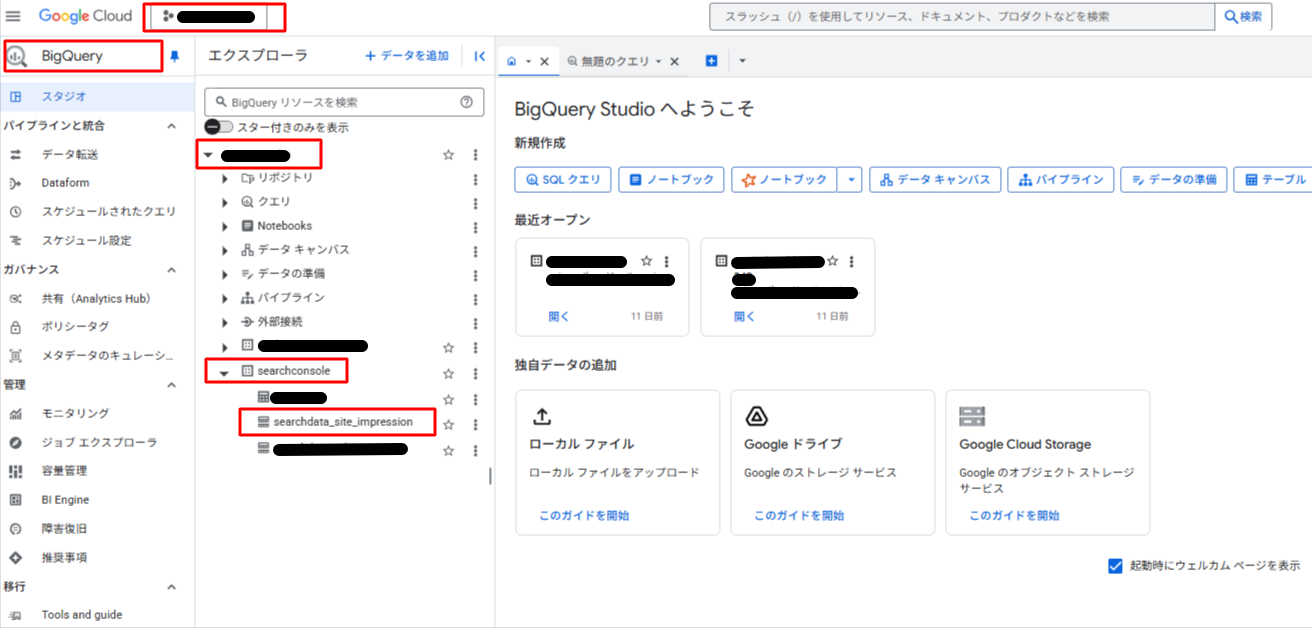Click このガイドを開始 under Google ドライブ
Image resolution: width=1312 pixels, height=628 pixels.
[x=799, y=516]
